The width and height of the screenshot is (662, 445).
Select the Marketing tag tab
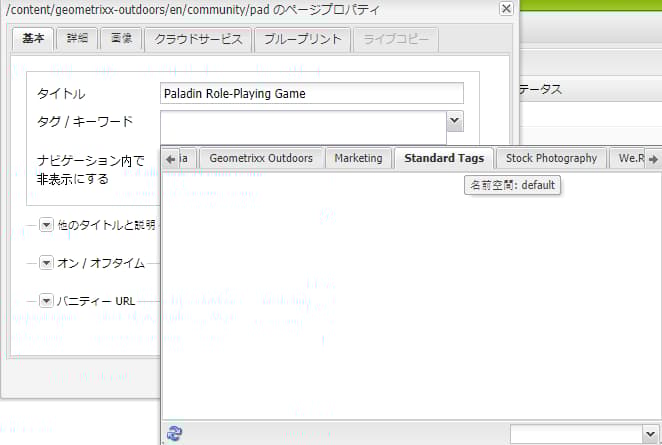(358, 158)
